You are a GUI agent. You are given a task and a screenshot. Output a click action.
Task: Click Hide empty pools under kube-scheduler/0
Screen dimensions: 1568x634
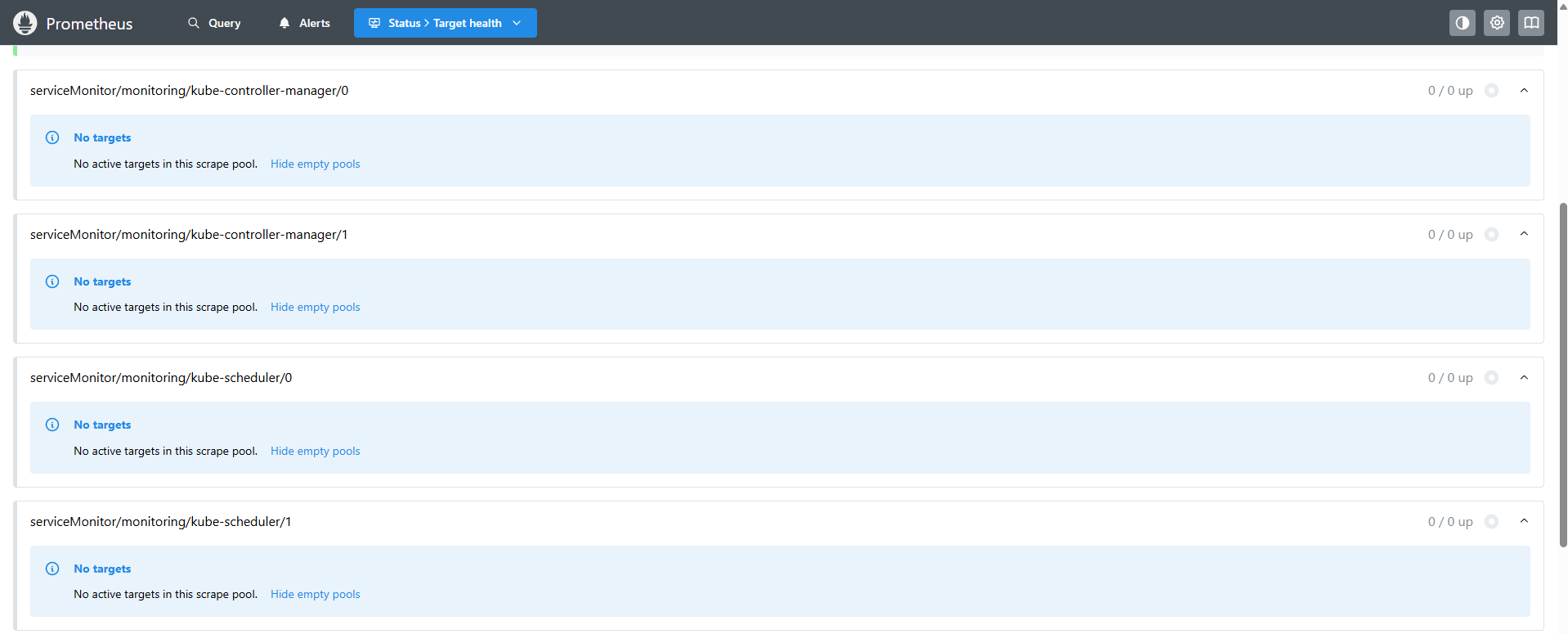tap(315, 451)
